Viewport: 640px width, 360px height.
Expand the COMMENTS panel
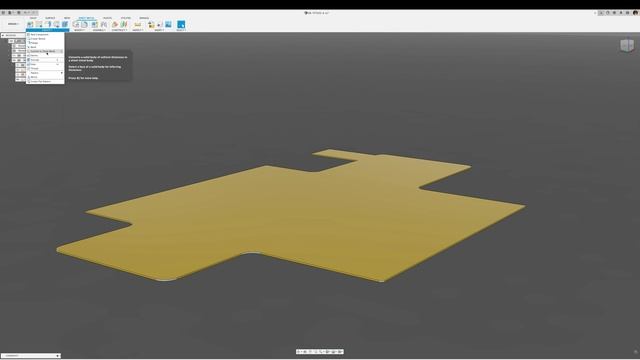coord(58,356)
